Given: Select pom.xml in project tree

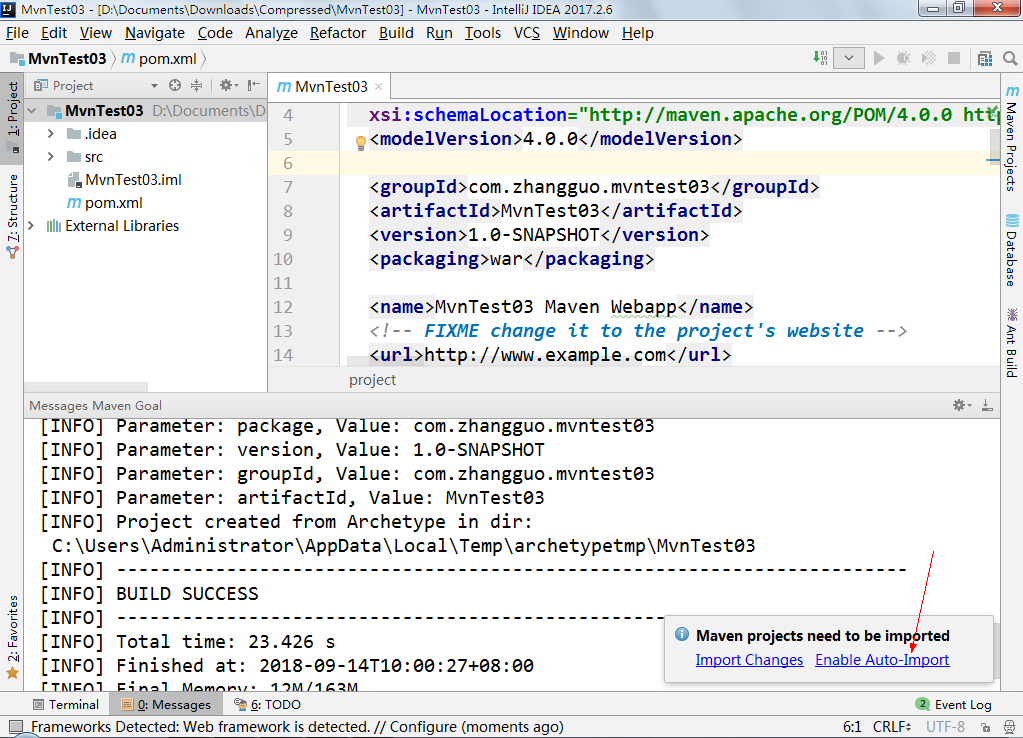Looking at the screenshot, I should [x=104, y=203].
